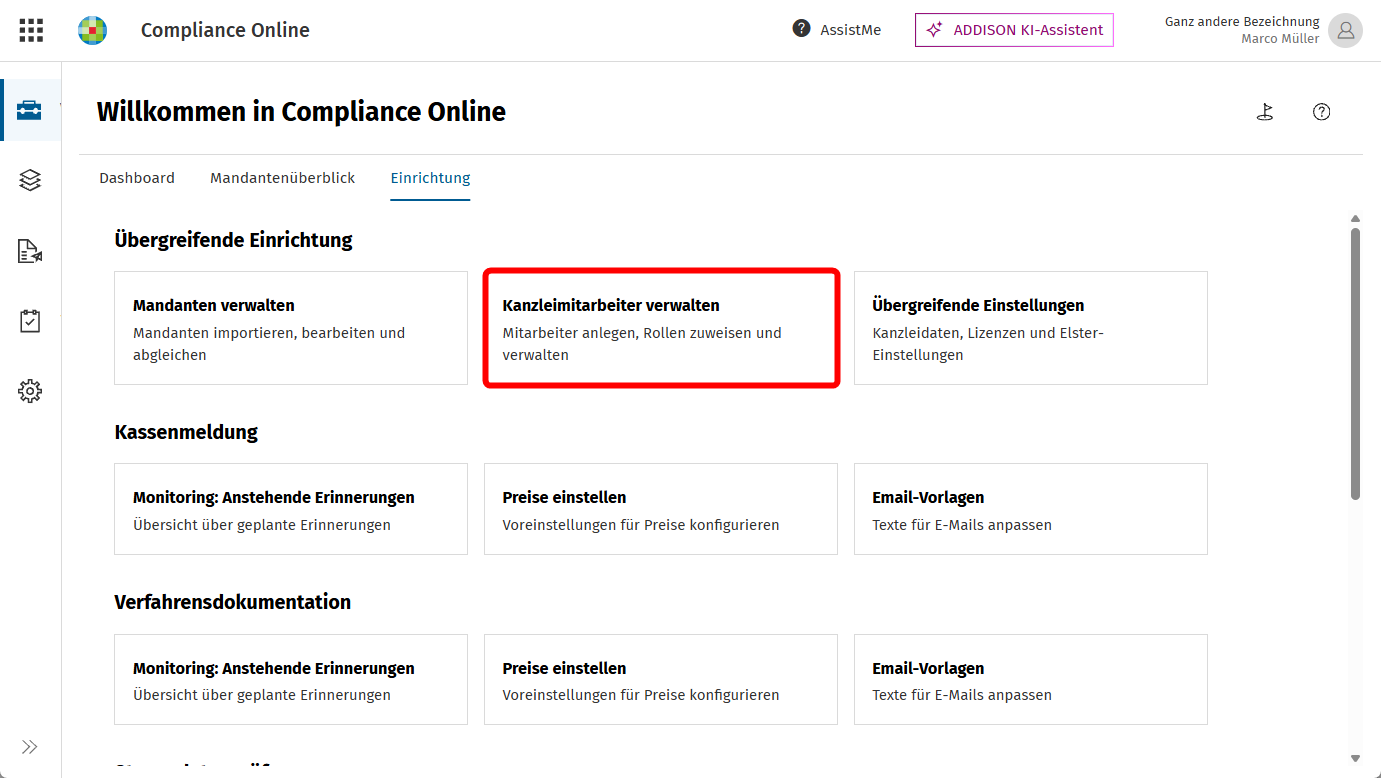Open Kanzleimitarbeiter verwalten card
This screenshot has height=778, width=1381.
661,328
